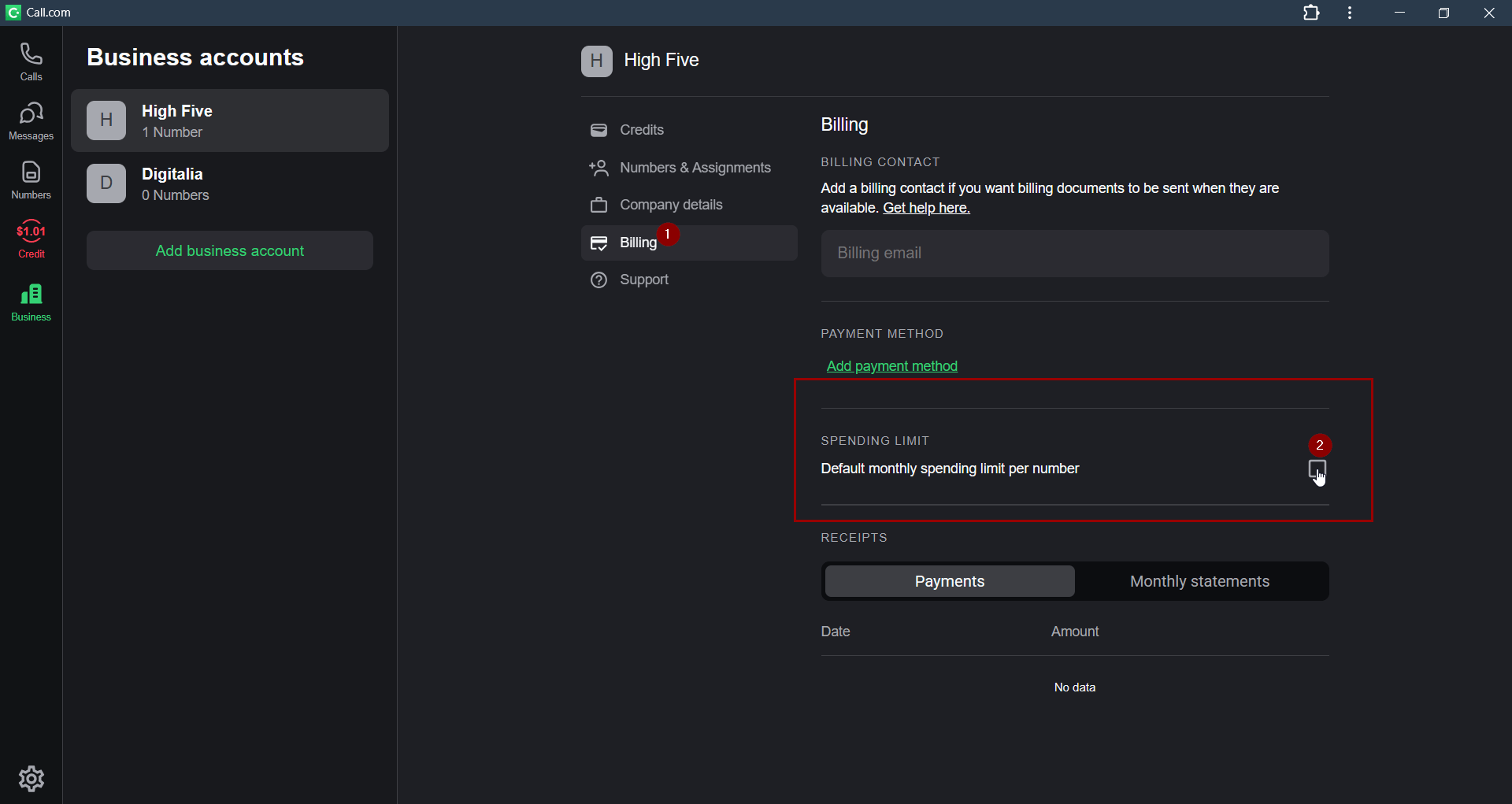Click the Add business account button
Image resolution: width=1512 pixels, height=804 pixels.
(x=229, y=250)
